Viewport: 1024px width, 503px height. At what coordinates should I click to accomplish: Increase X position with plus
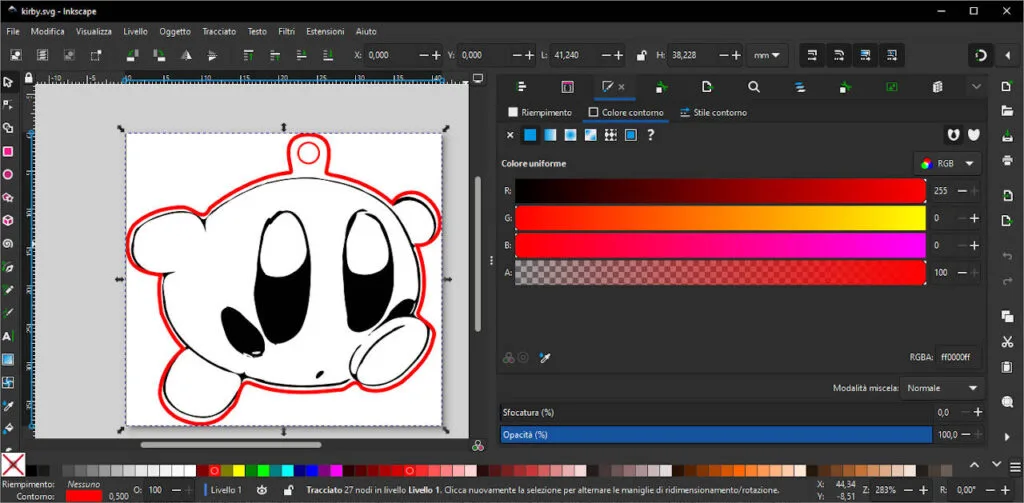438,56
